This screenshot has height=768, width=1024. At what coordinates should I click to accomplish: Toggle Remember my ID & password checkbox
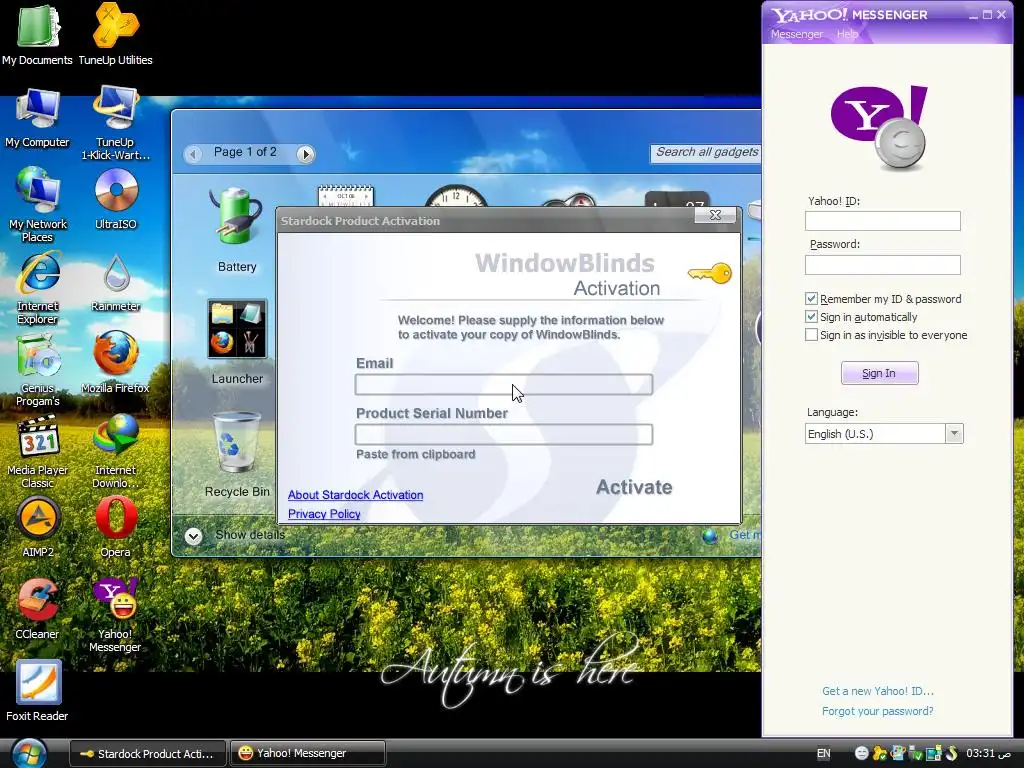[x=811, y=298]
